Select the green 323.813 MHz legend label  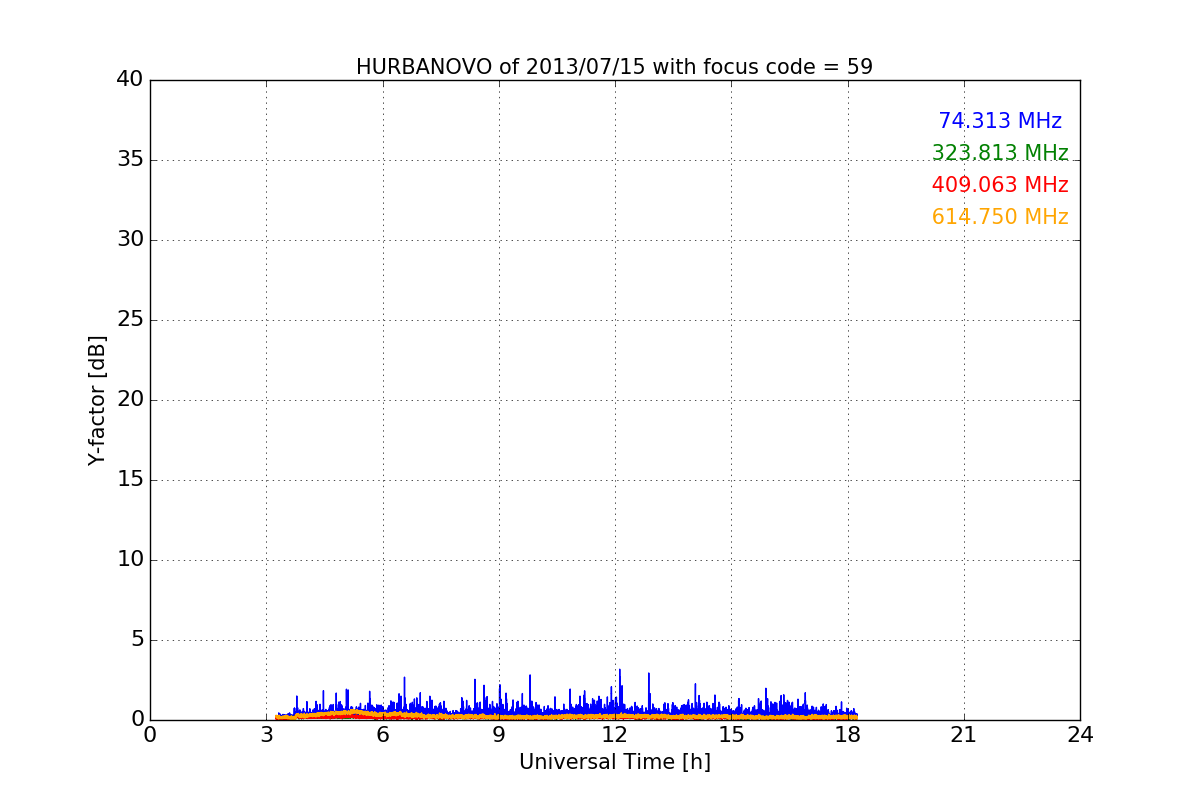pyautogui.click(x=1000, y=153)
